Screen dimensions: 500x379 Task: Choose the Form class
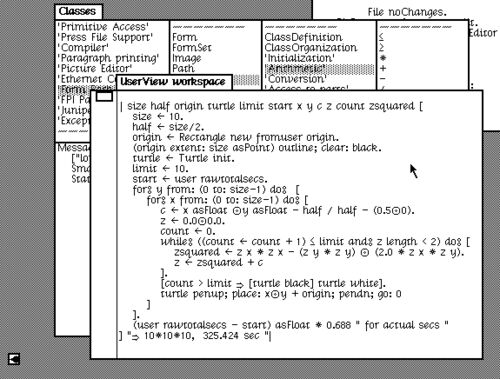[185, 37]
